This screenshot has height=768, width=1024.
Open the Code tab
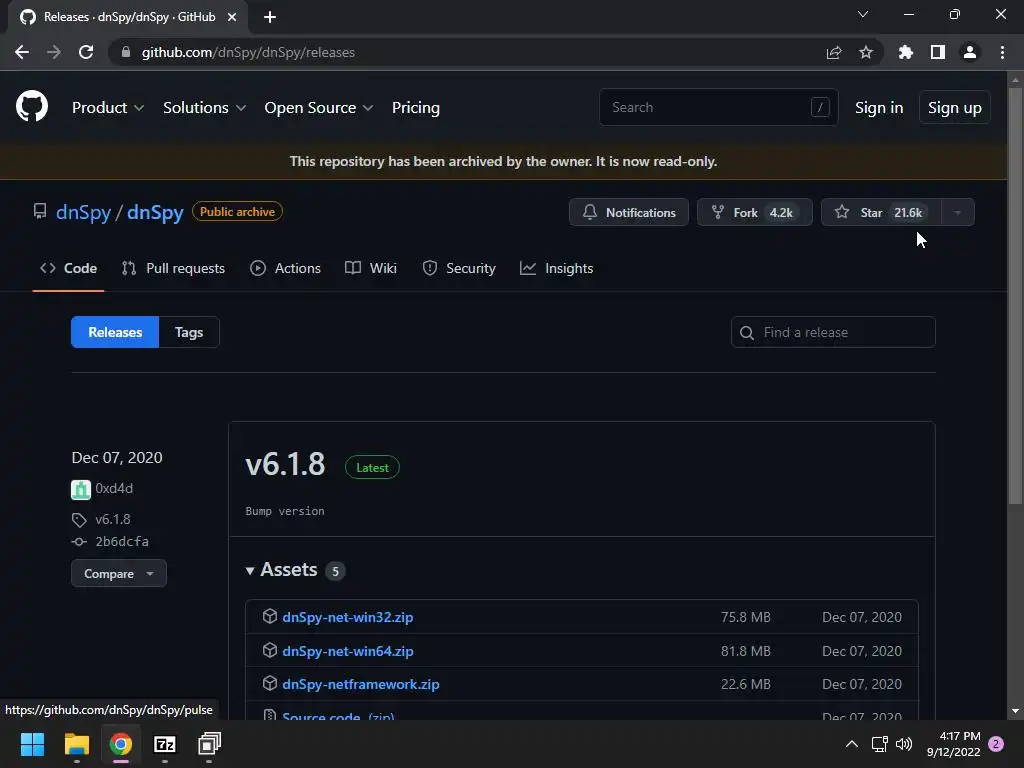tap(69, 268)
